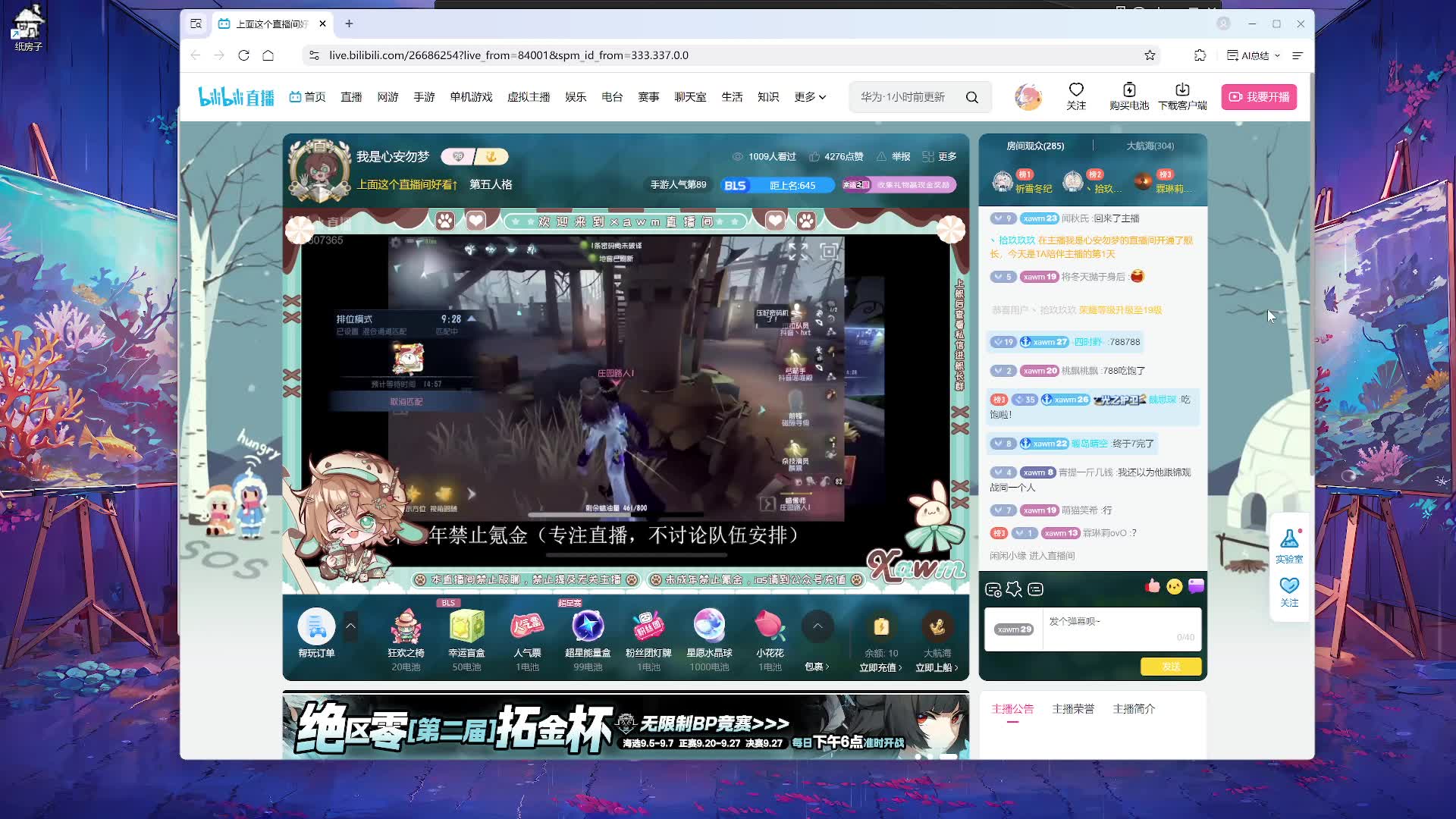
Task: Expand the 更多 navigation dropdown
Action: [x=810, y=97]
